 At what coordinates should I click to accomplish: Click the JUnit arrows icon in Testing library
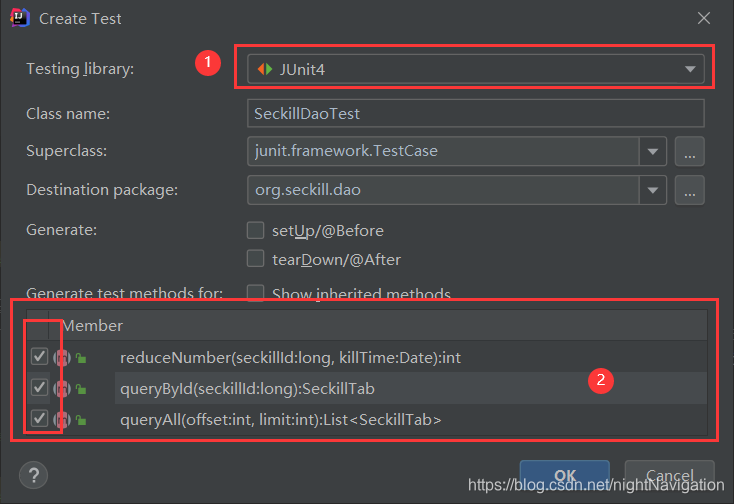pos(265,69)
